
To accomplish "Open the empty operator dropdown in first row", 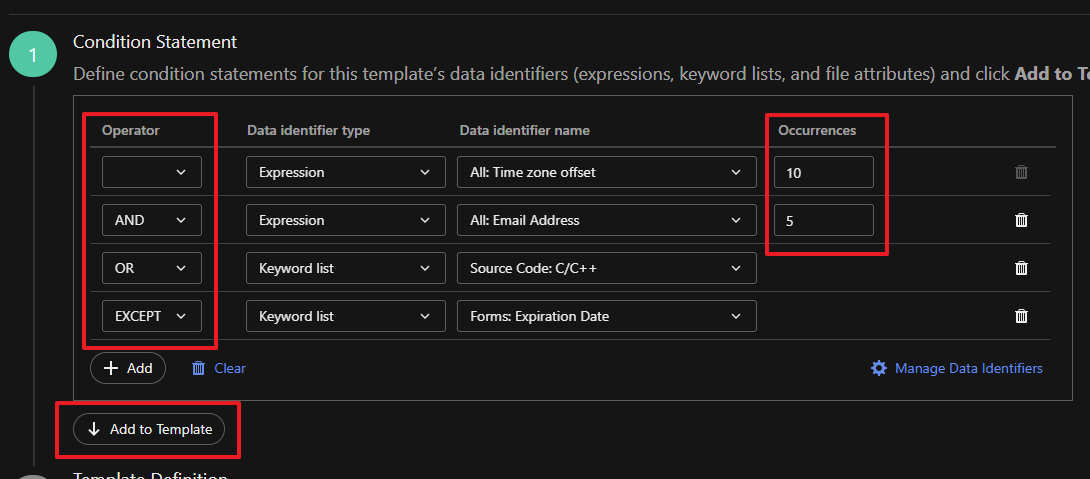I will (x=152, y=172).
